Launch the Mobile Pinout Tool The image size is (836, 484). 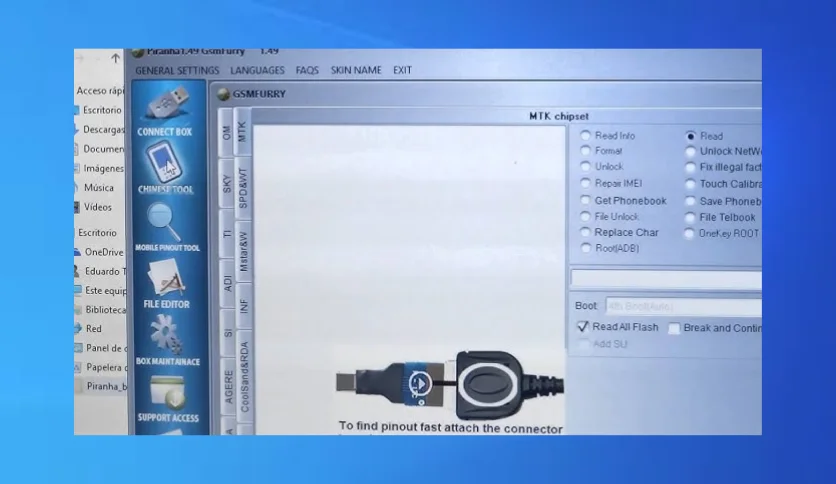(x=167, y=227)
